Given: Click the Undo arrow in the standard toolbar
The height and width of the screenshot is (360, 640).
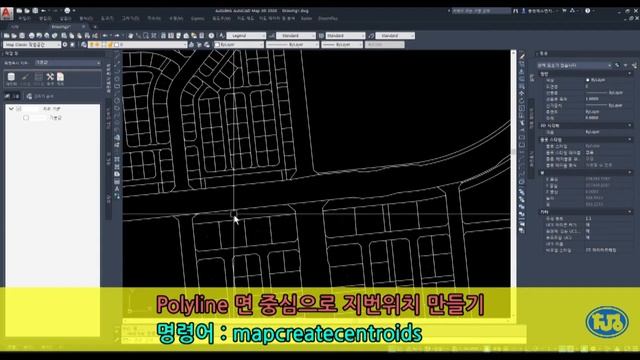Looking at the screenshot, I should point(105,36).
